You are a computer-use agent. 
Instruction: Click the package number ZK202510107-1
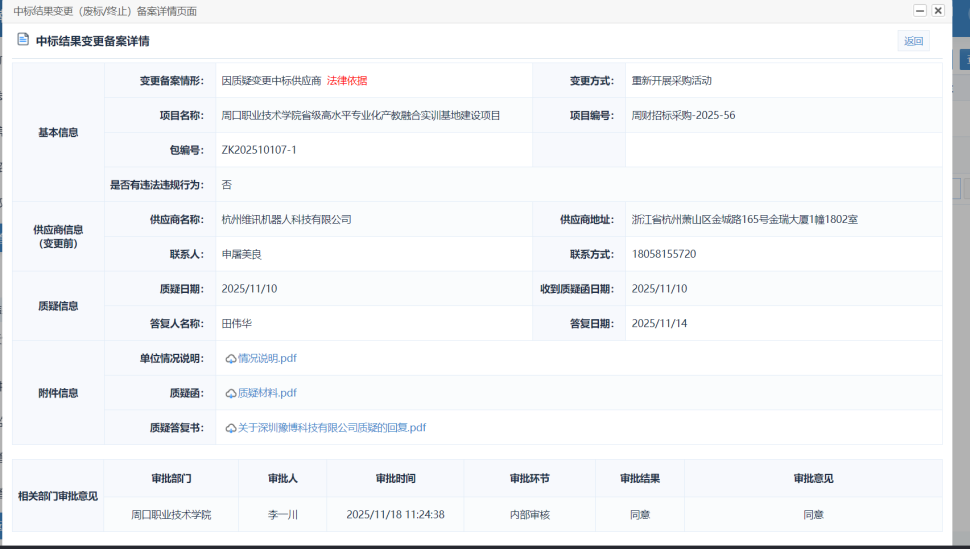point(259,150)
